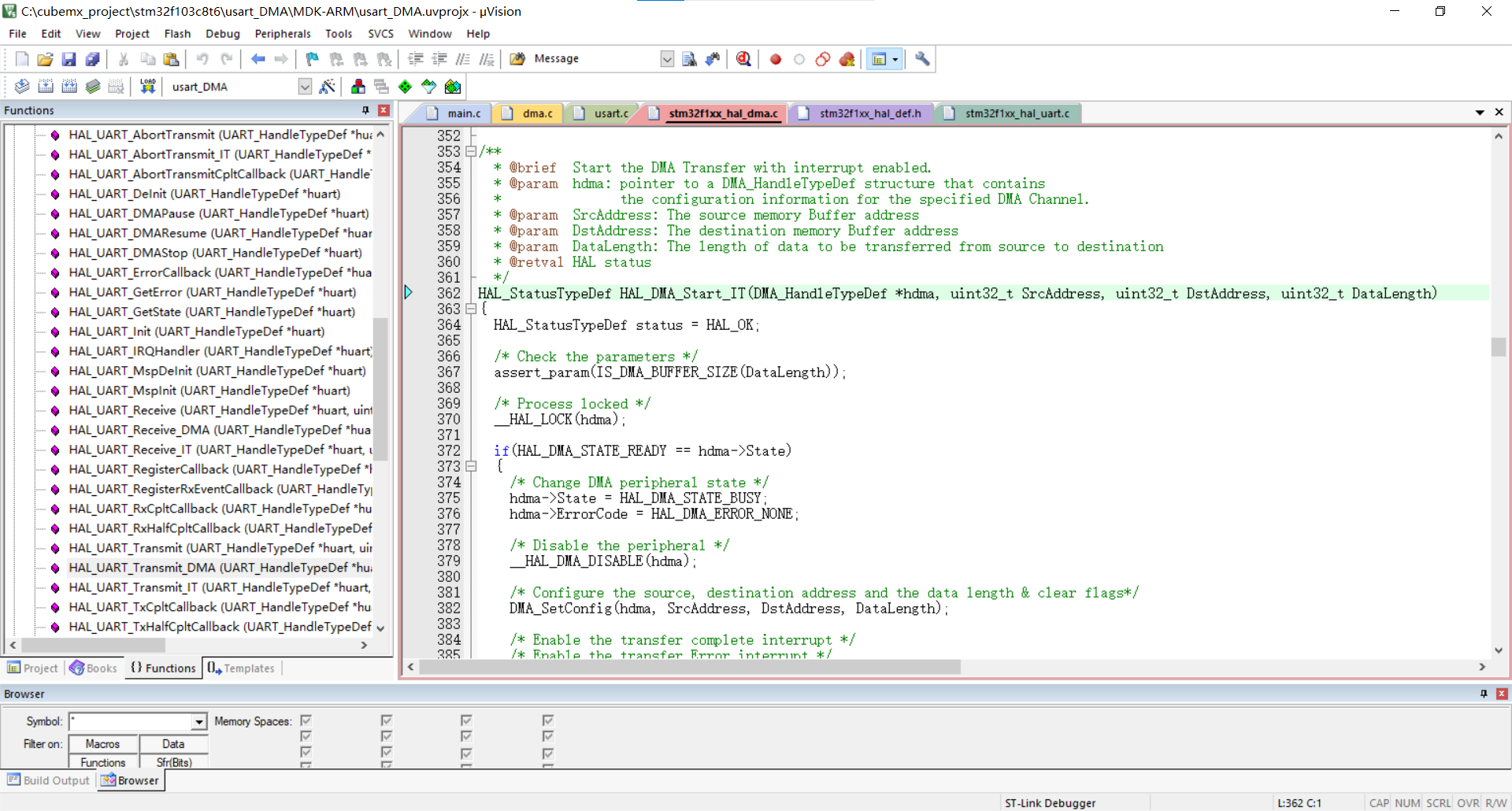Open the file tabs overflow dropdown
The height and width of the screenshot is (811, 1512).
pos(1480,113)
